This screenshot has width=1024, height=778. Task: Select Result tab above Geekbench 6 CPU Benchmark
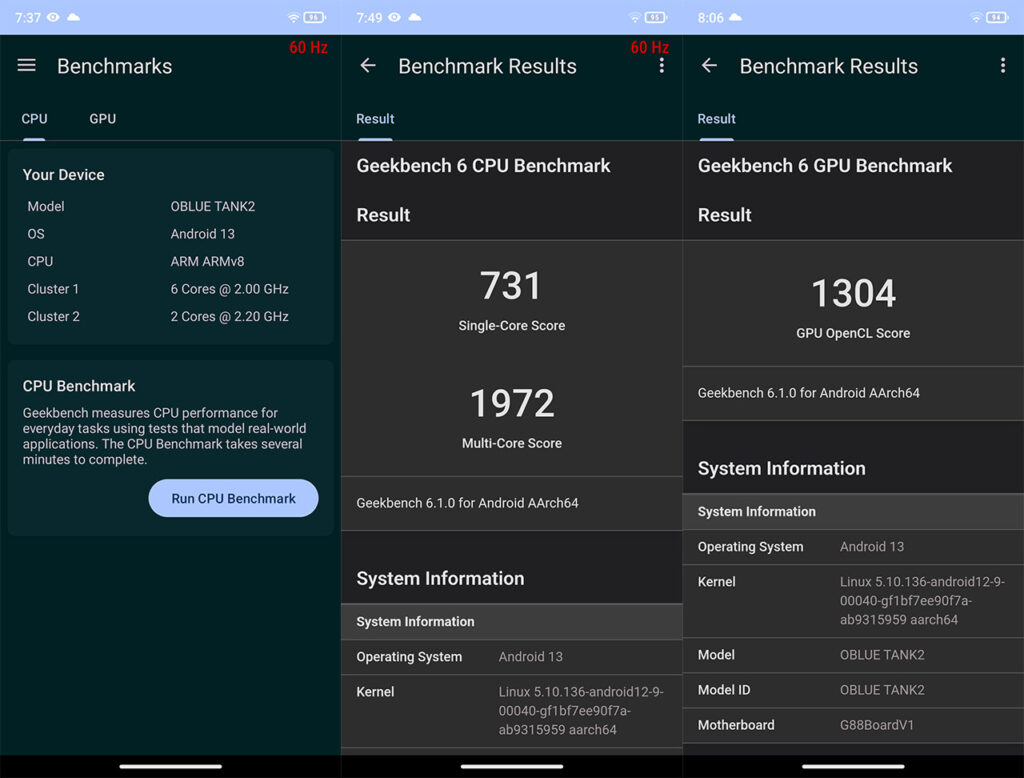point(375,119)
